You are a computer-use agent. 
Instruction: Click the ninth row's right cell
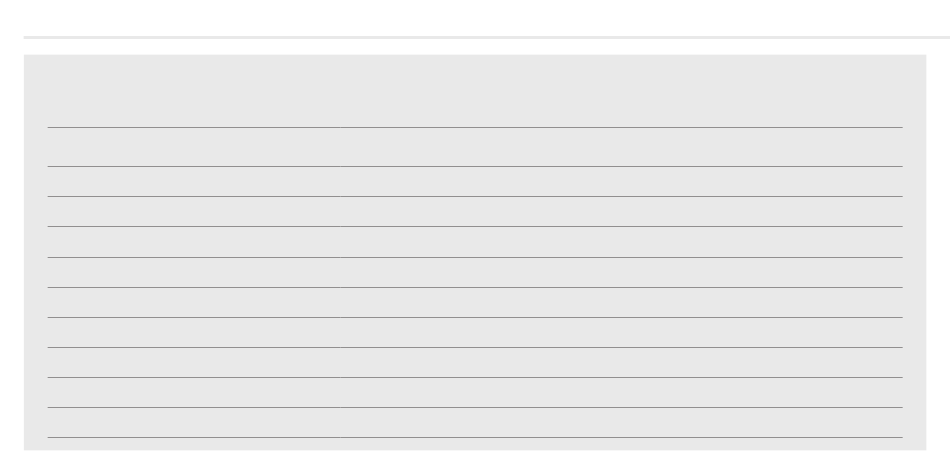622,393
